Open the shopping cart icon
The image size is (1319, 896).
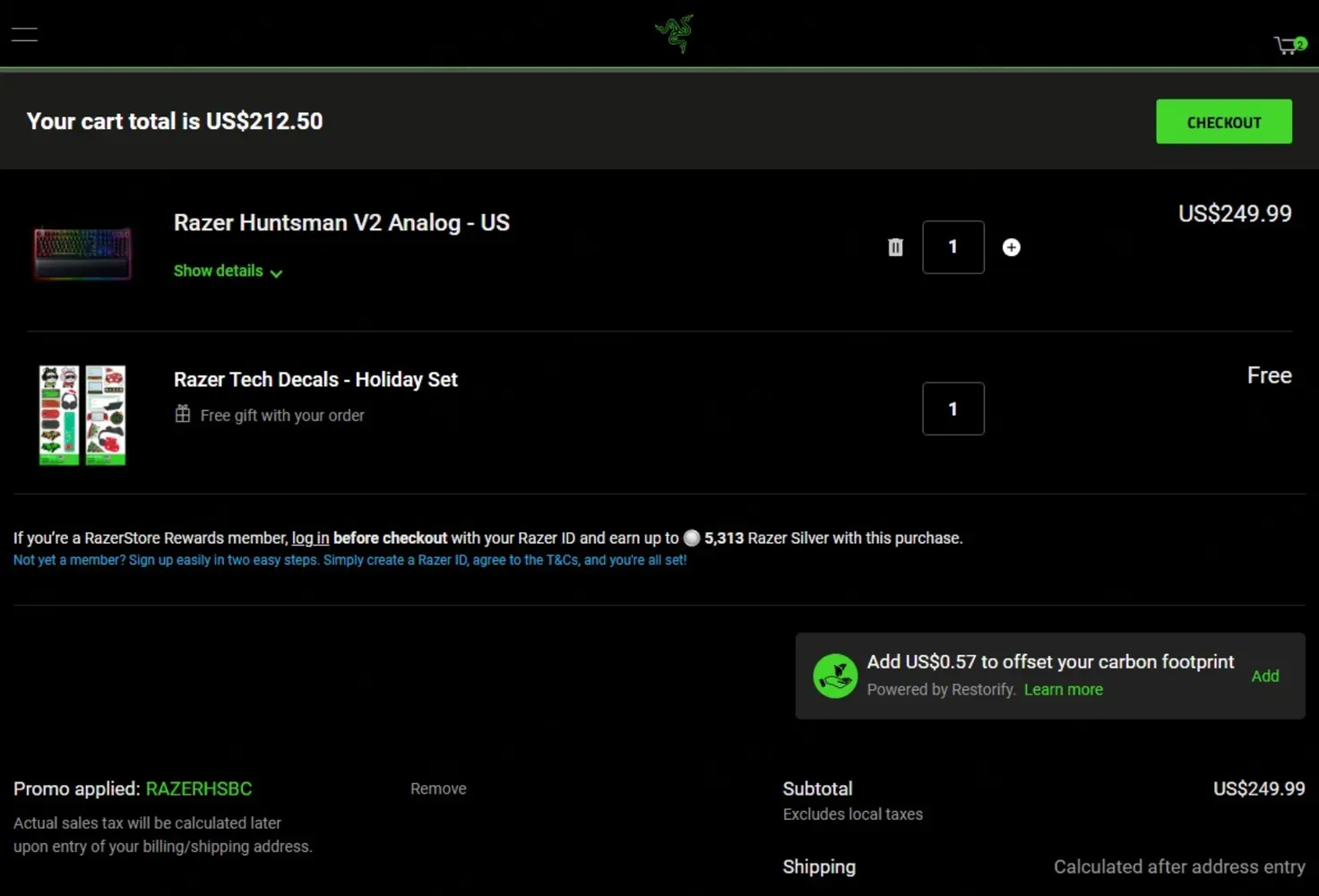1289,45
